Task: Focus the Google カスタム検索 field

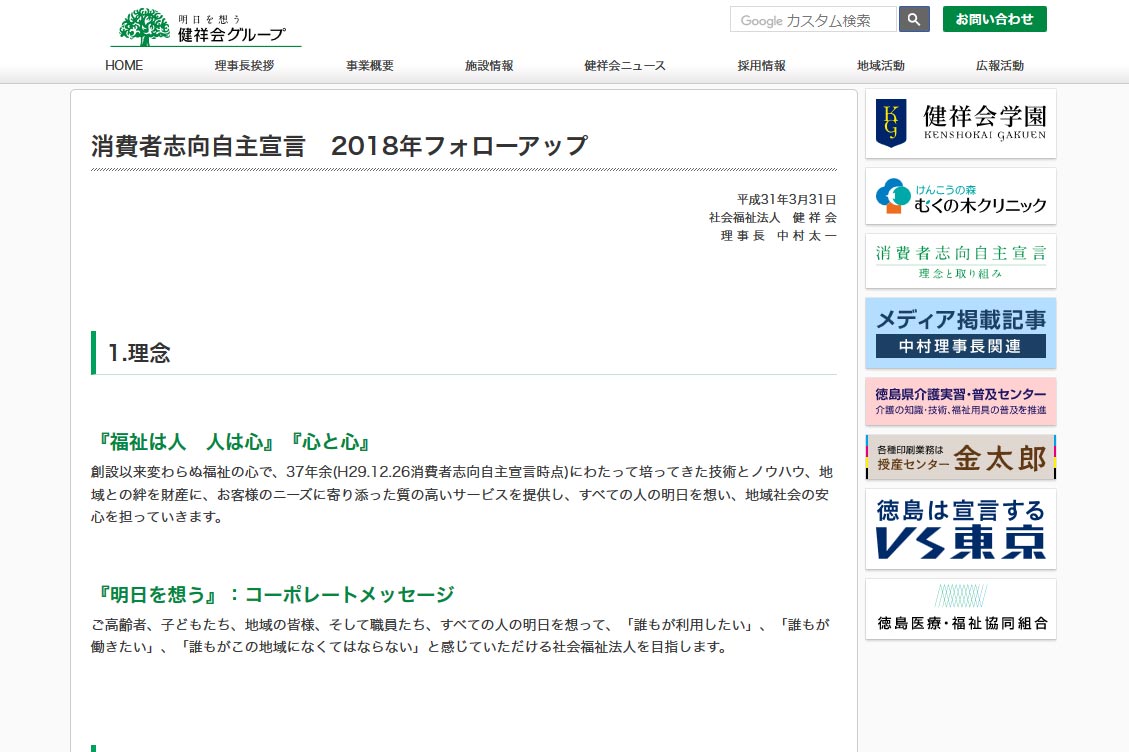Action: click(813, 19)
